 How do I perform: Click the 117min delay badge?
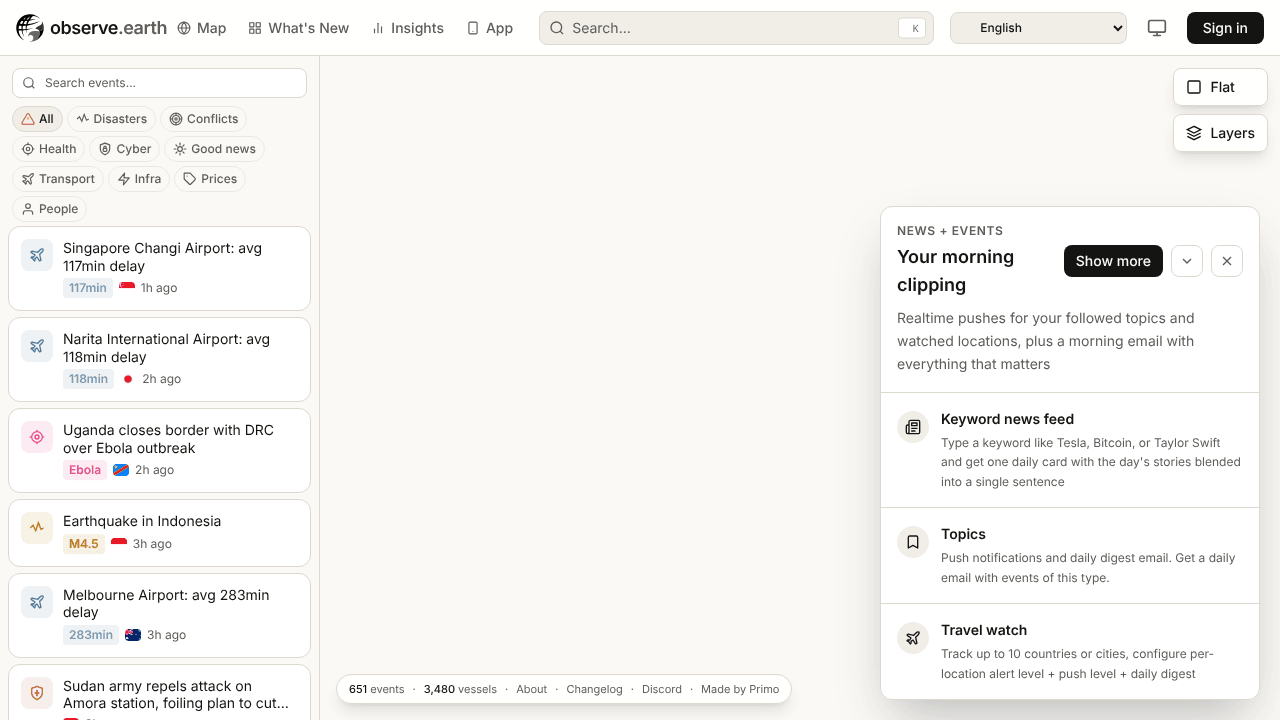click(x=88, y=288)
